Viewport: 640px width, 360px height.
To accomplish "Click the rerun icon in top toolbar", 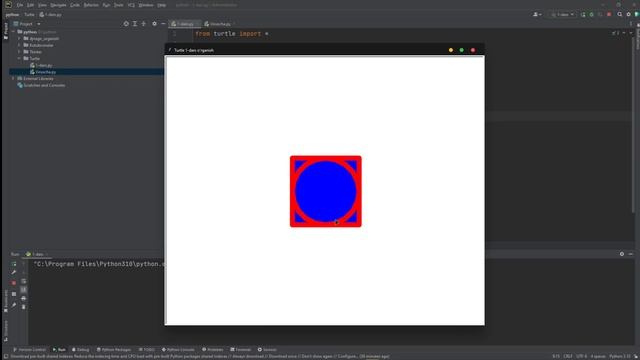I will coord(583,15).
